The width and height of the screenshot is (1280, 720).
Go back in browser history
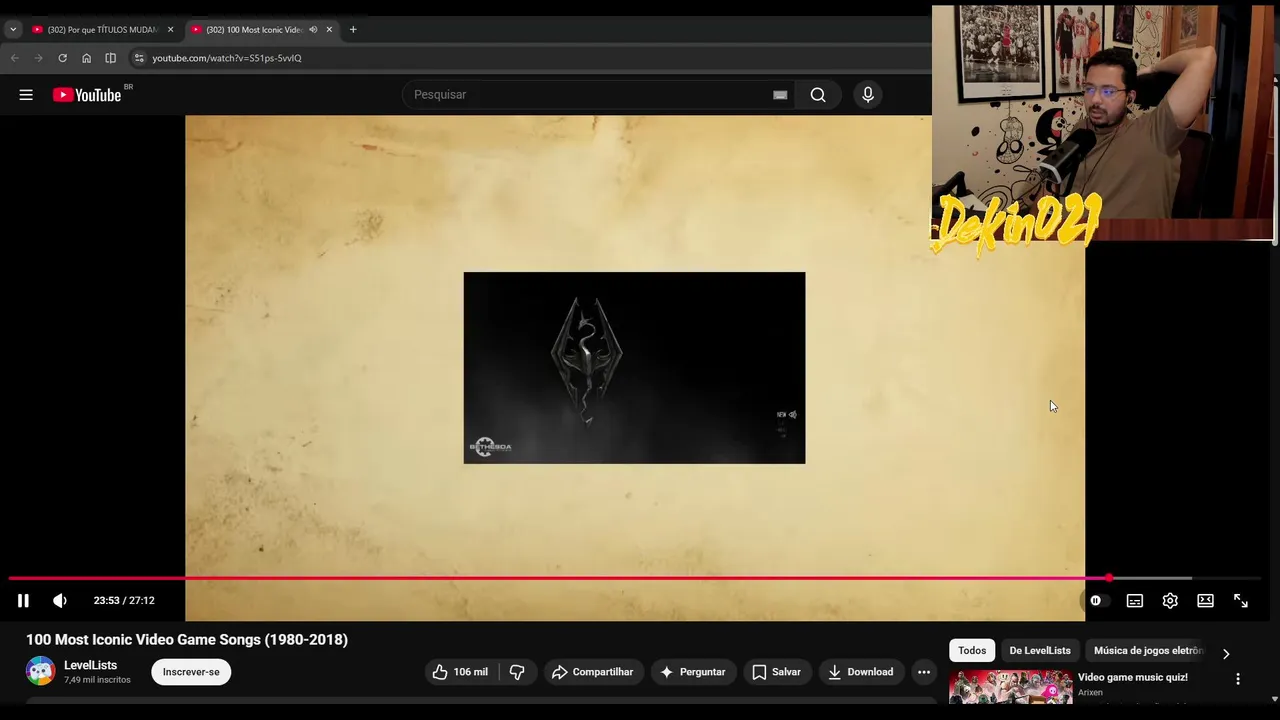(x=14, y=58)
